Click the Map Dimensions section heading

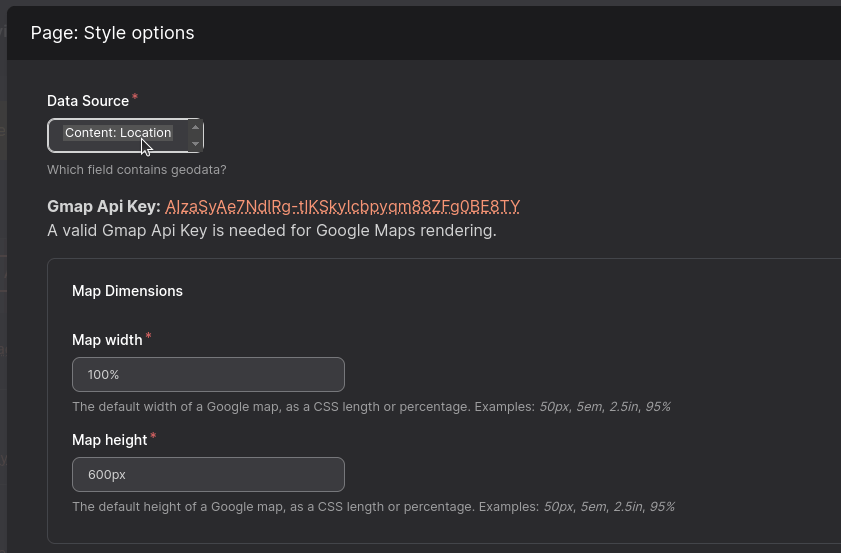click(x=127, y=291)
